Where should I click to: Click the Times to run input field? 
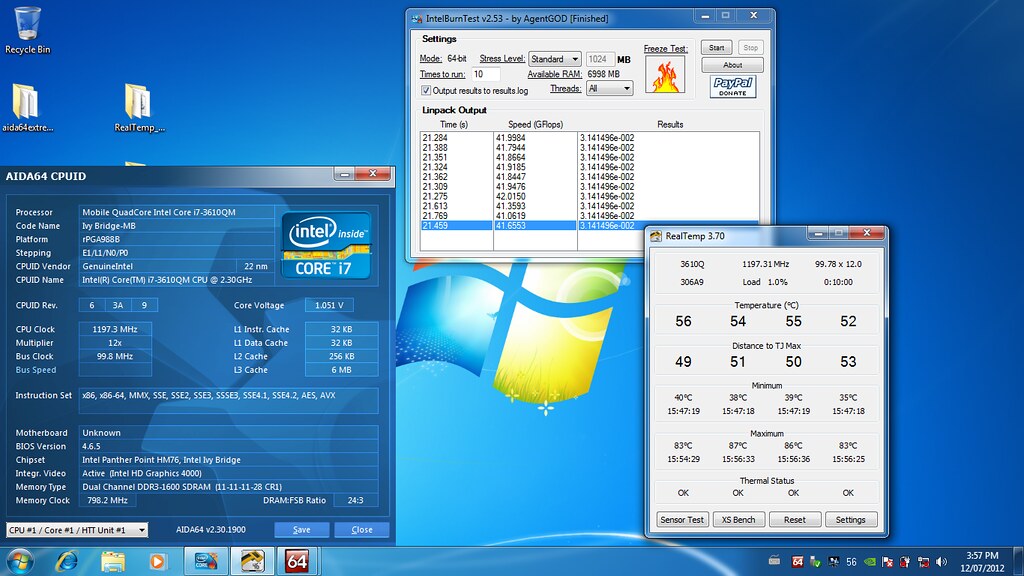click(486, 74)
